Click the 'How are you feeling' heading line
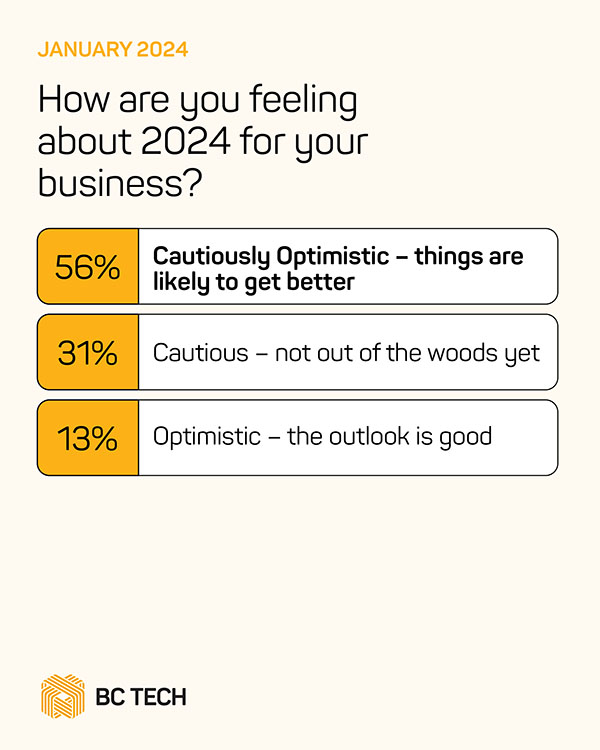Image resolution: width=600 pixels, height=750 pixels. click(x=198, y=102)
